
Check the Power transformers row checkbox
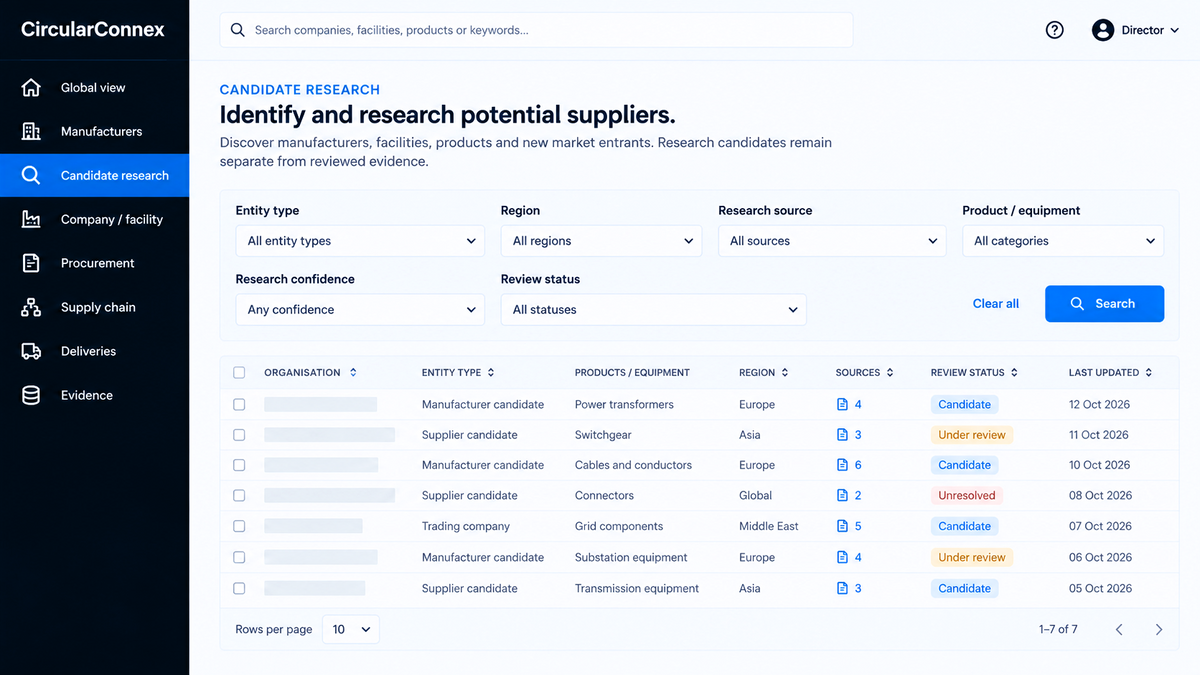point(239,405)
